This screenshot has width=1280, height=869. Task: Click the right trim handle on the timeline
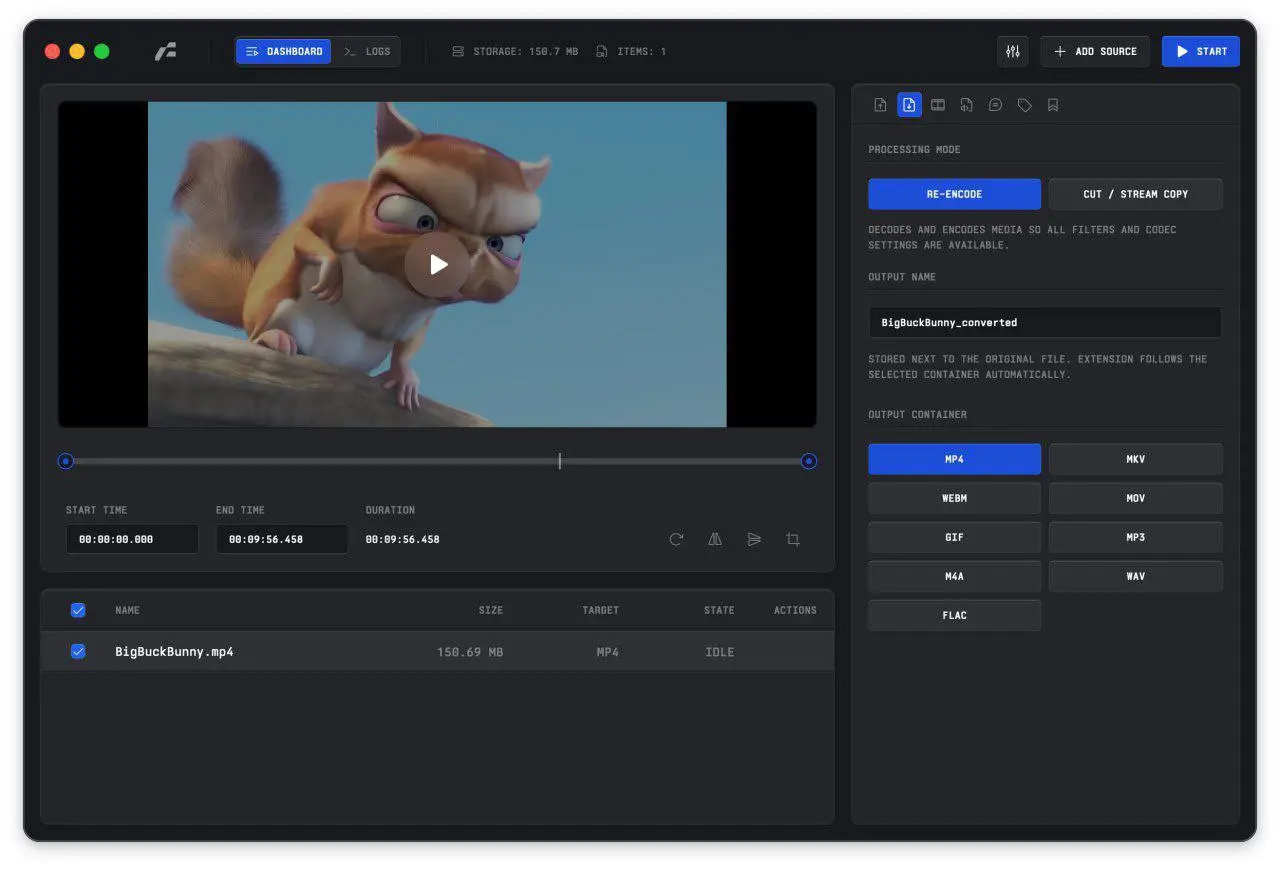pos(809,461)
